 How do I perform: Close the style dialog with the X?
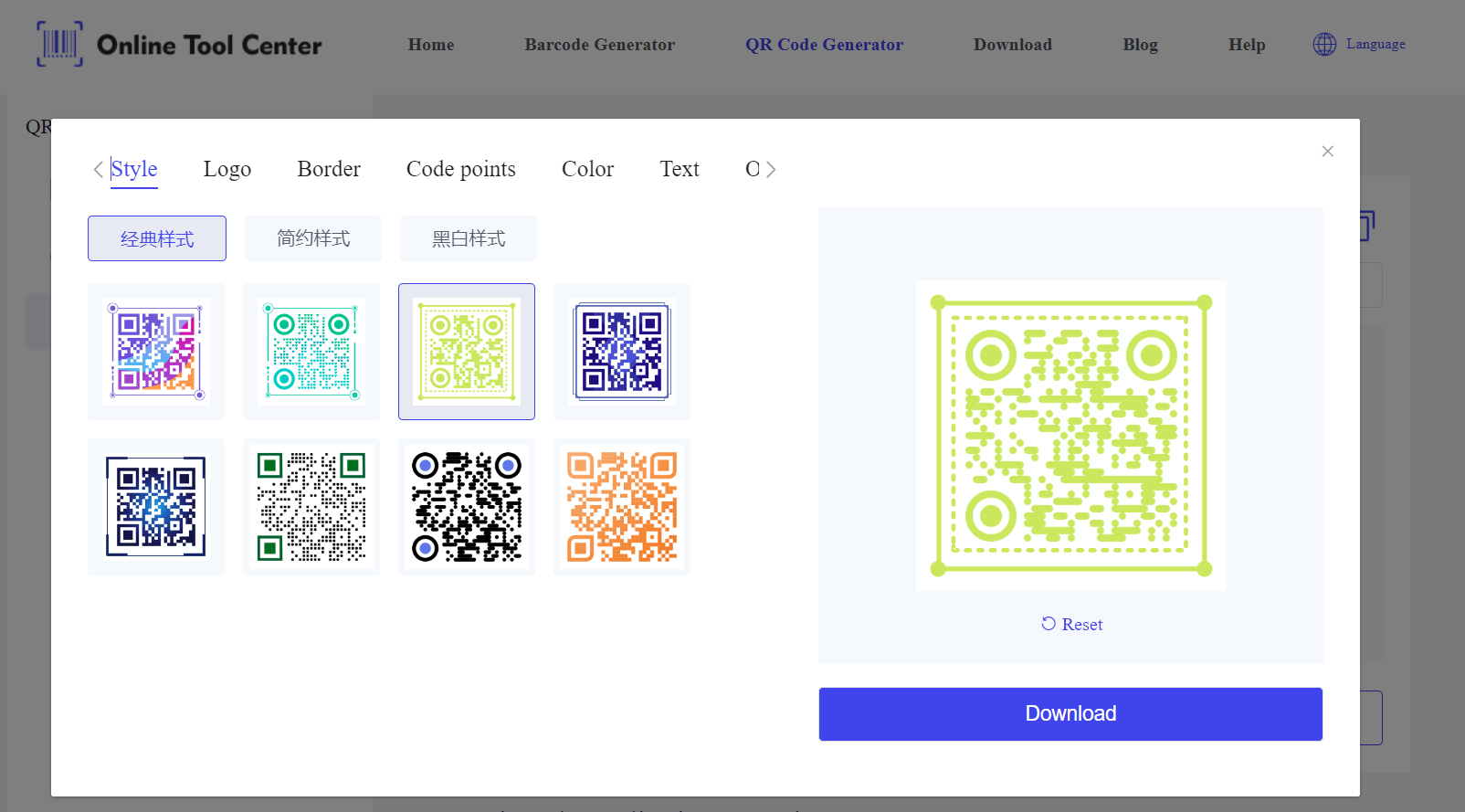click(x=1328, y=152)
